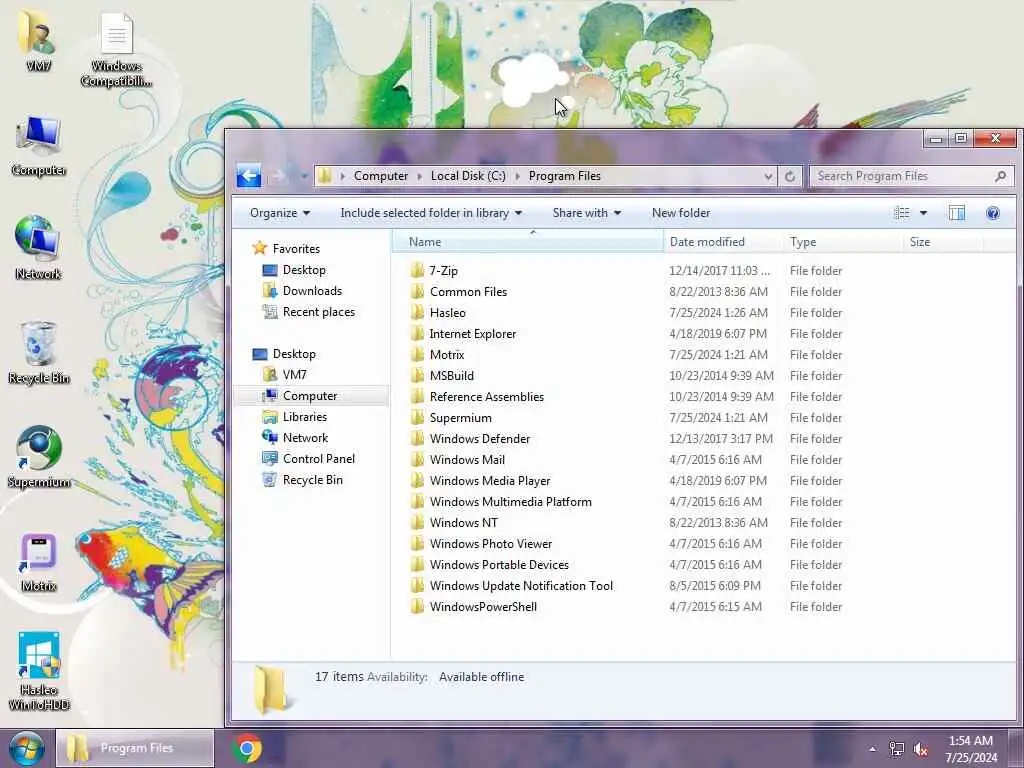
Task: Launch the Motrix desktop shortcut
Action: tap(39, 553)
